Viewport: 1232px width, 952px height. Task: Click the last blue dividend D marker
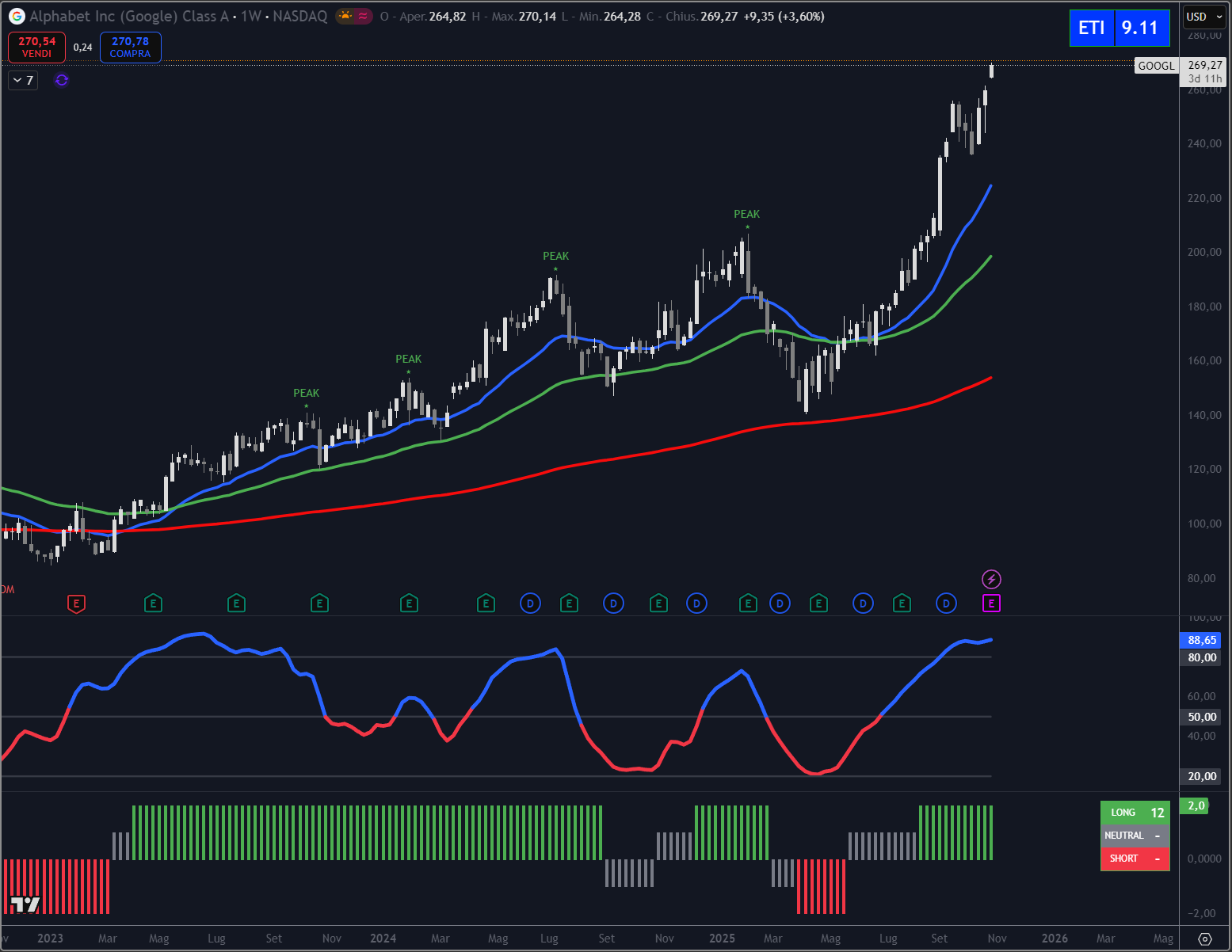(946, 604)
